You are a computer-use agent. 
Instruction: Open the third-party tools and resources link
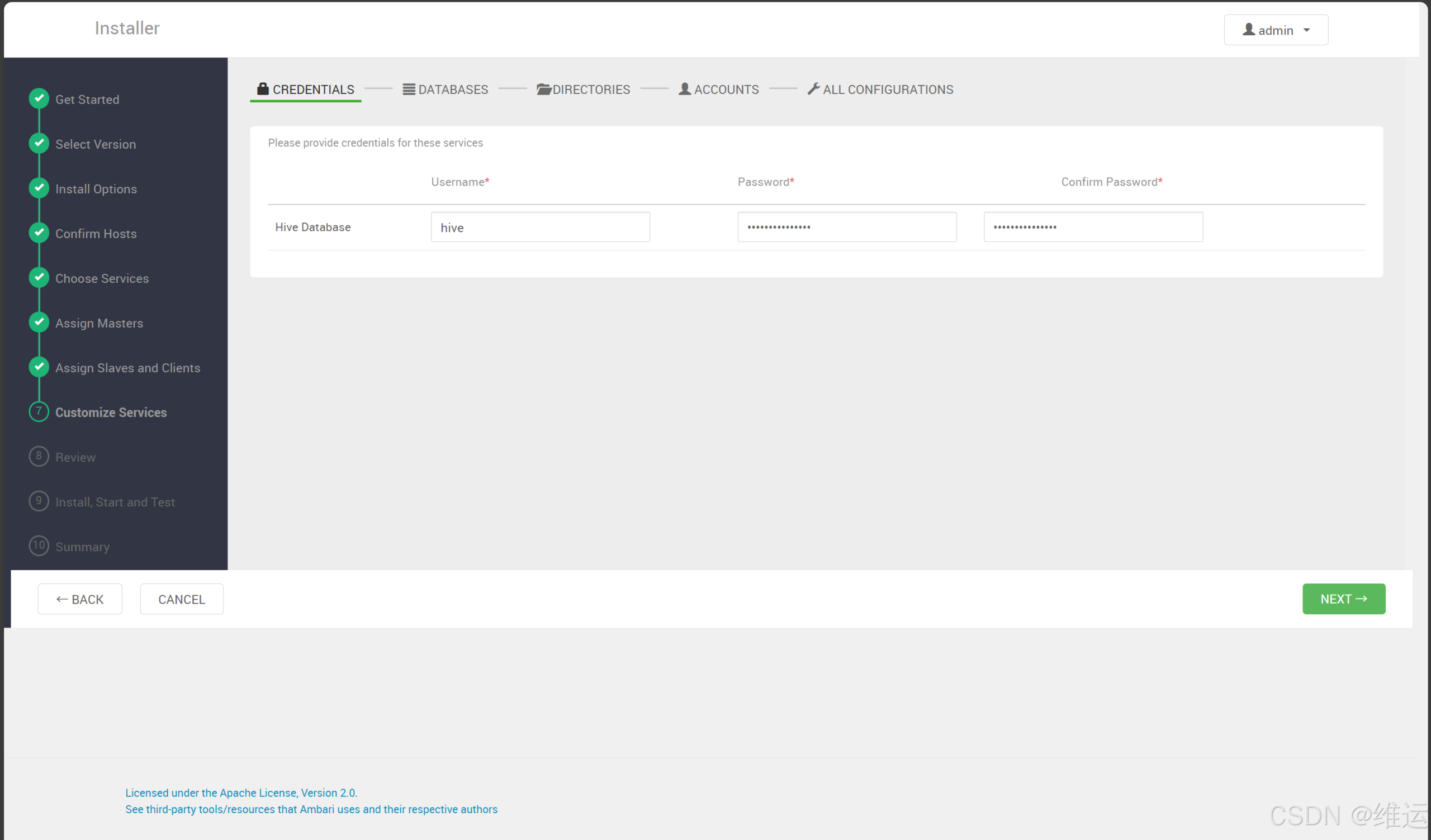tap(311, 809)
